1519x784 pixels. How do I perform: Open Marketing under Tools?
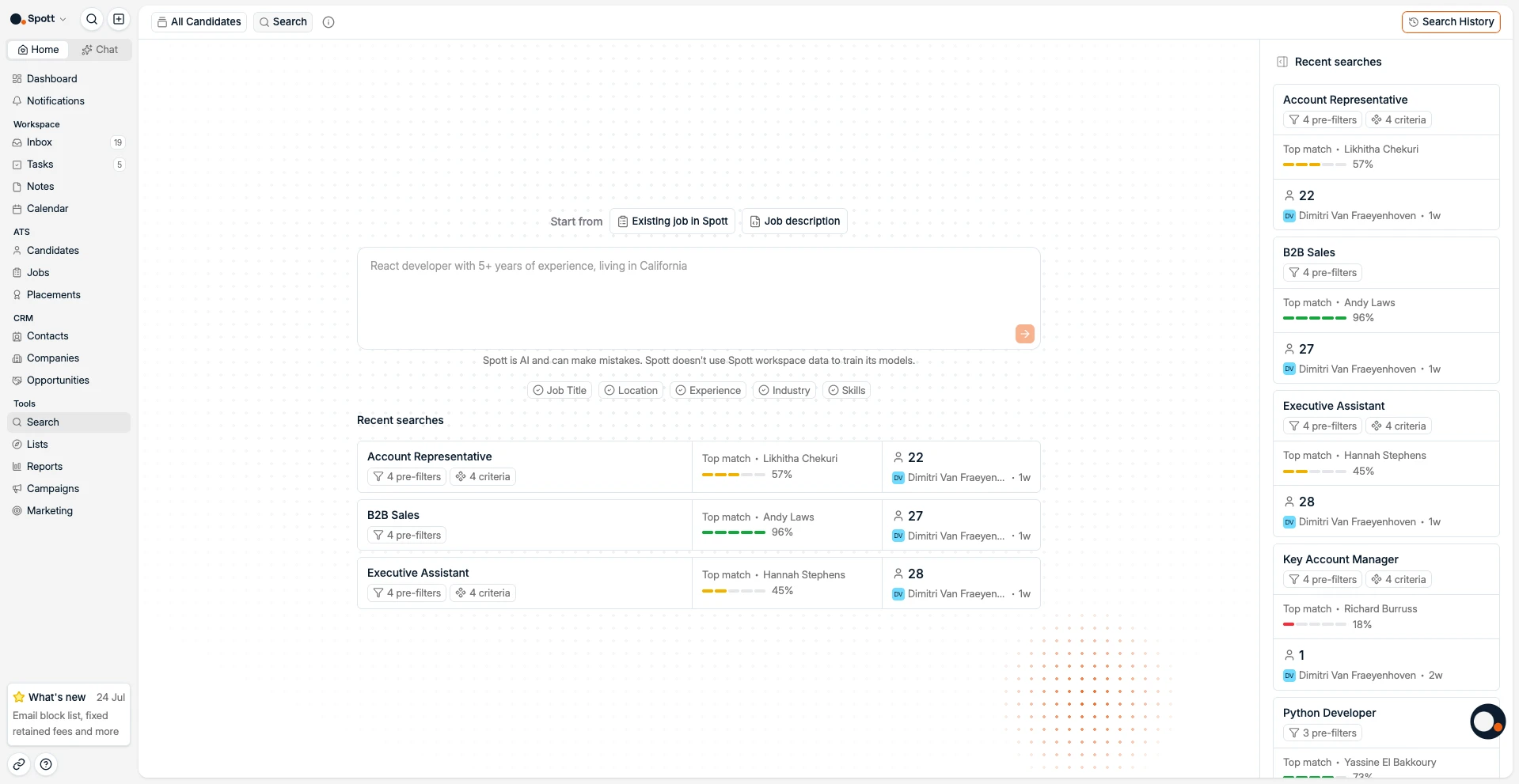coord(69,511)
